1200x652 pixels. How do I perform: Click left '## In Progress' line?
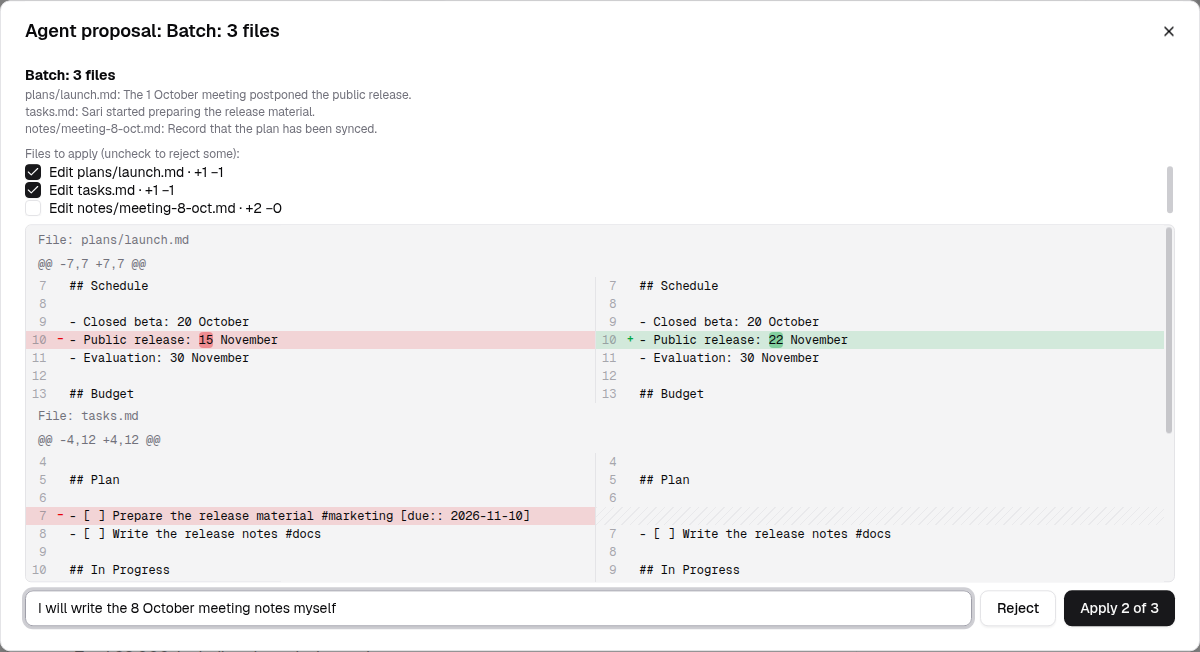[310, 570]
